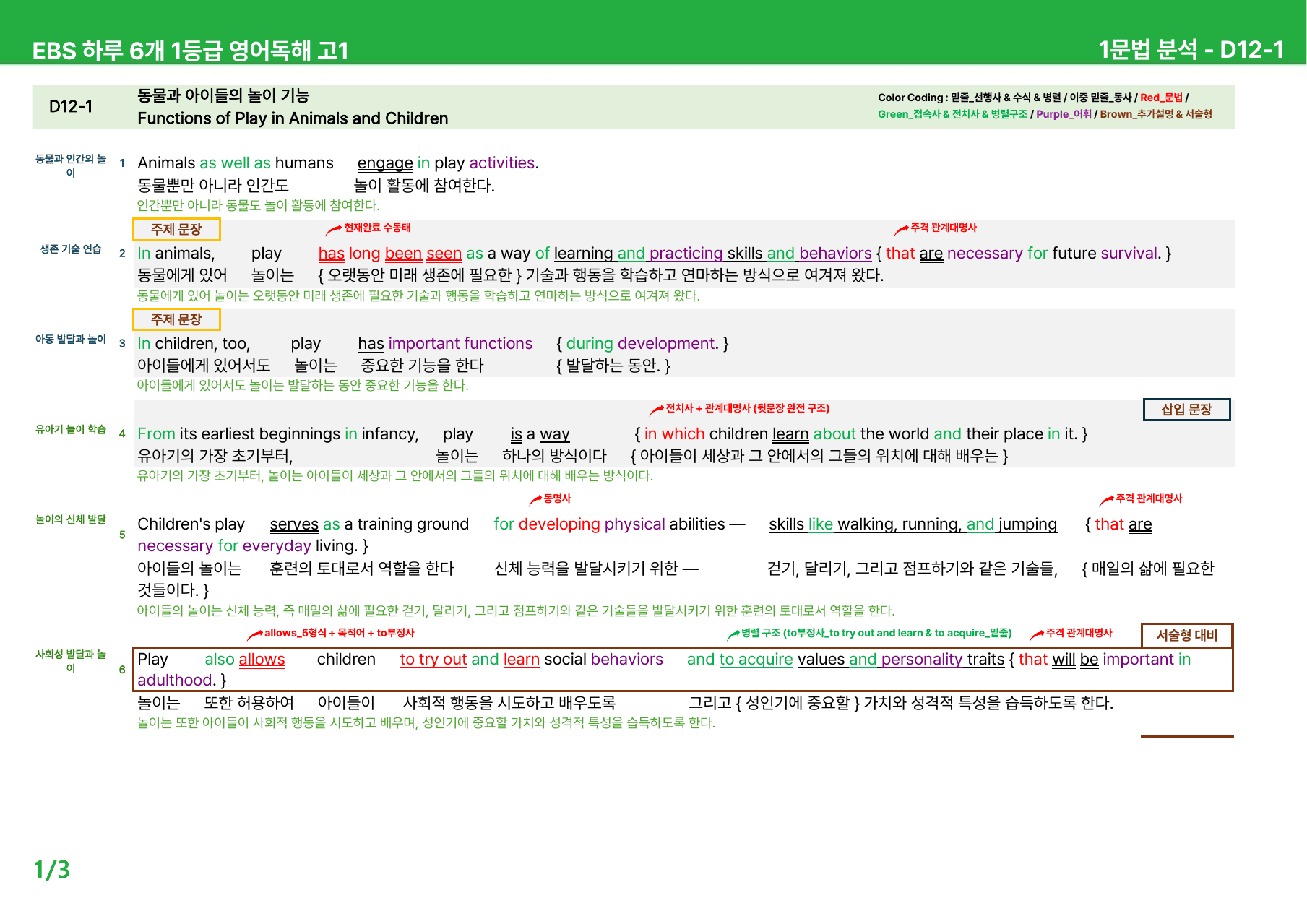1307x924 pixels.
Task: Click 'walking, running, and jumping' in sentence 5
Action: 946,524
